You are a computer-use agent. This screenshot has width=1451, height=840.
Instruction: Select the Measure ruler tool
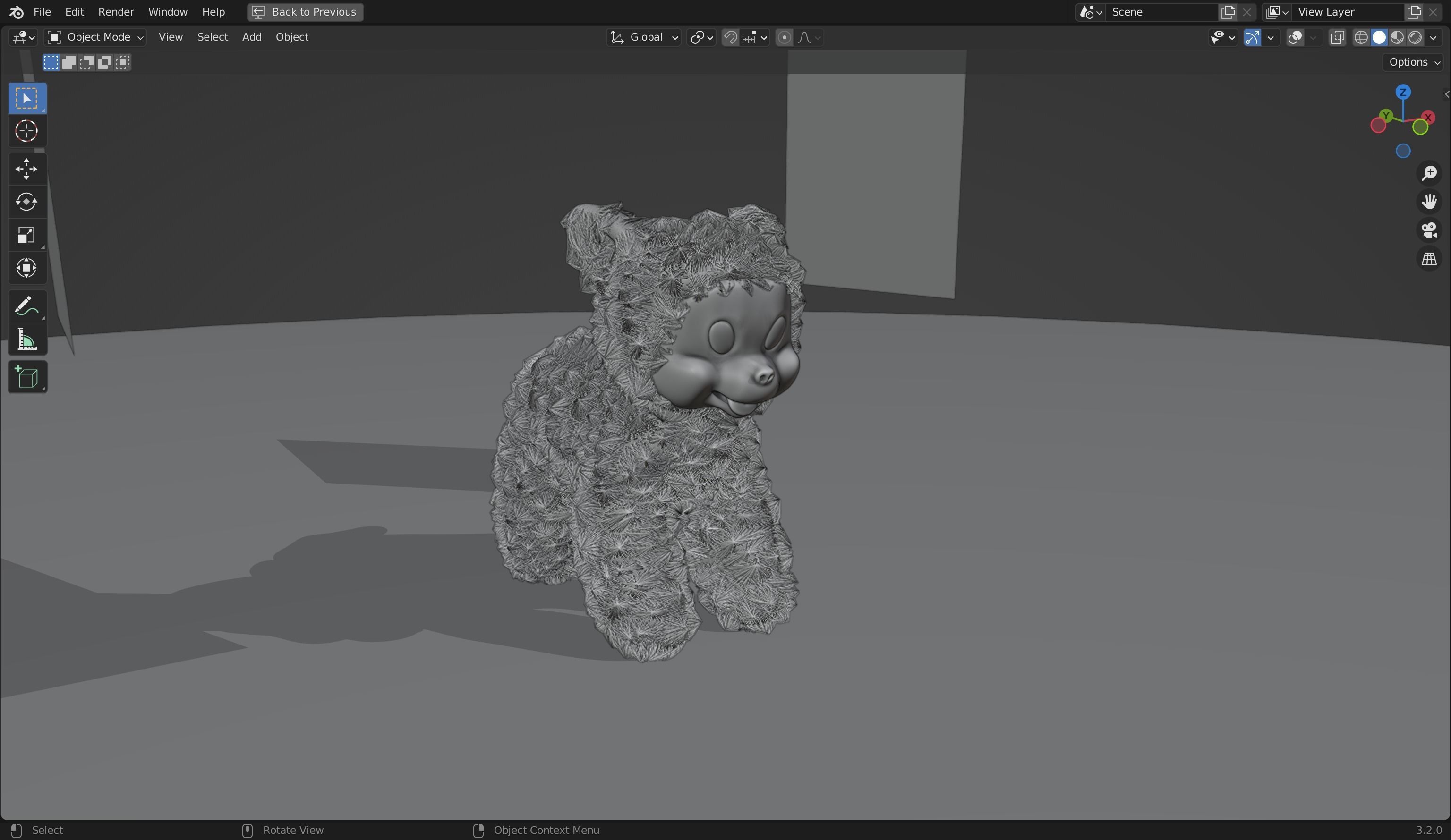(x=27, y=339)
